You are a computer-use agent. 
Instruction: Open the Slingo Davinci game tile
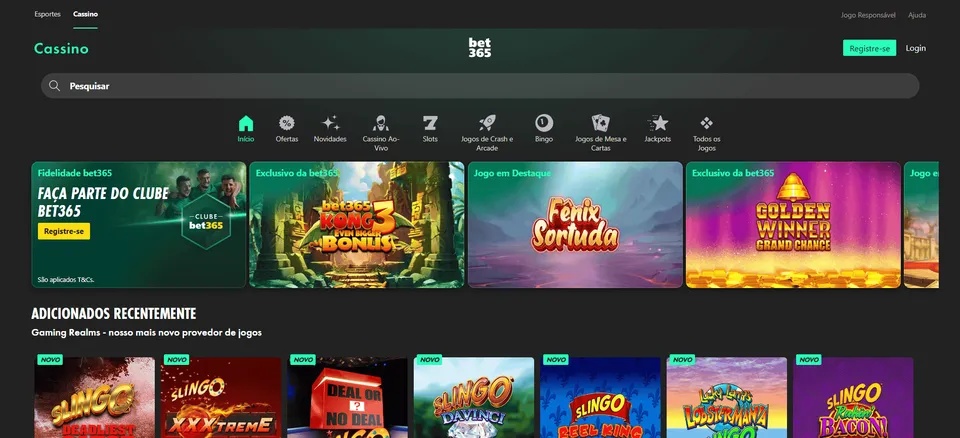[474, 398]
